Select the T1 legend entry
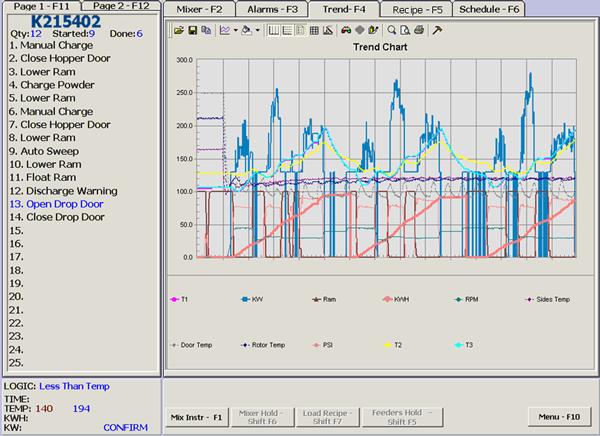Screen dimensions: 600x436 click(179, 299)
